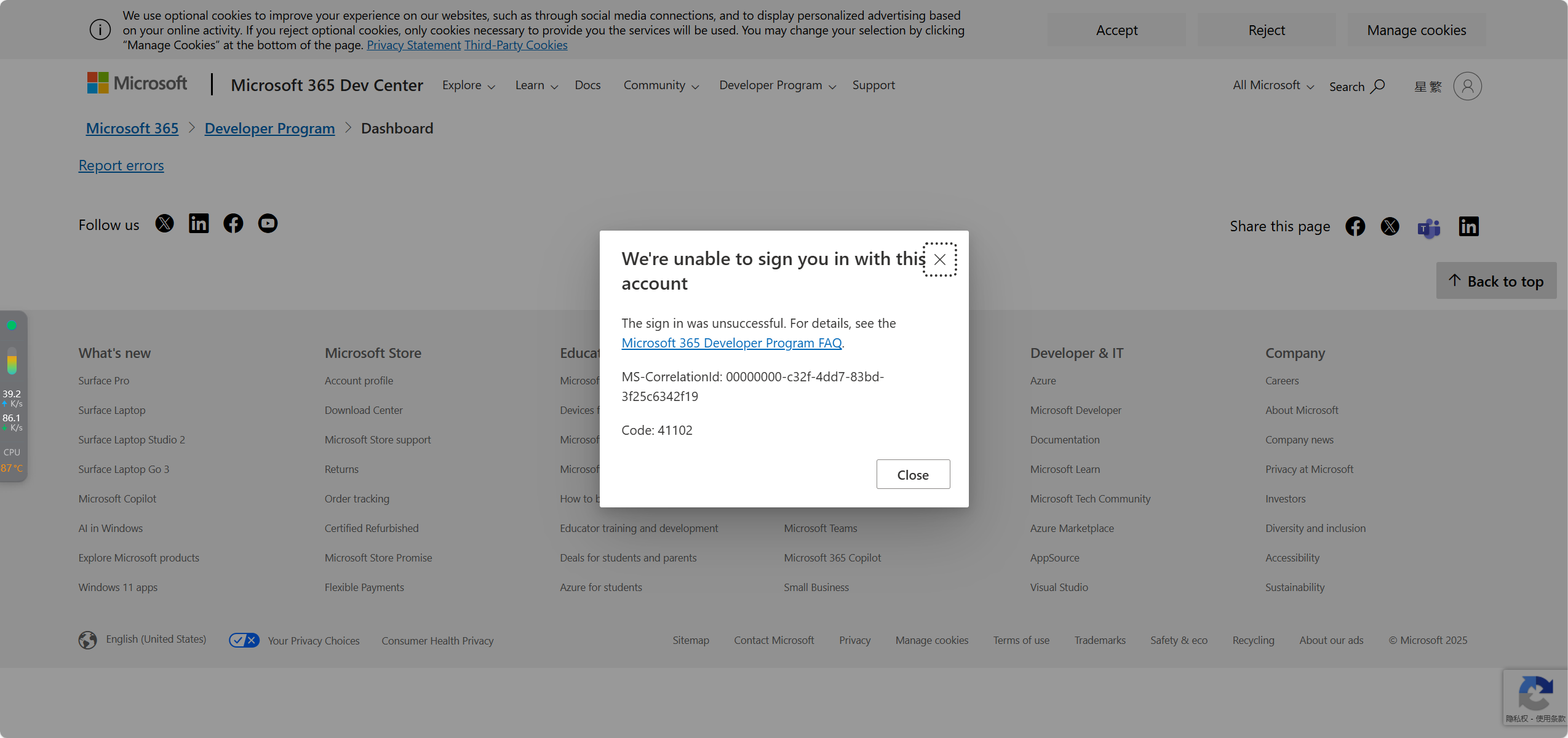This screenshot has width=1568, height=738.
Task: Click the reCAPTCHA badge
Action: 1535,697
